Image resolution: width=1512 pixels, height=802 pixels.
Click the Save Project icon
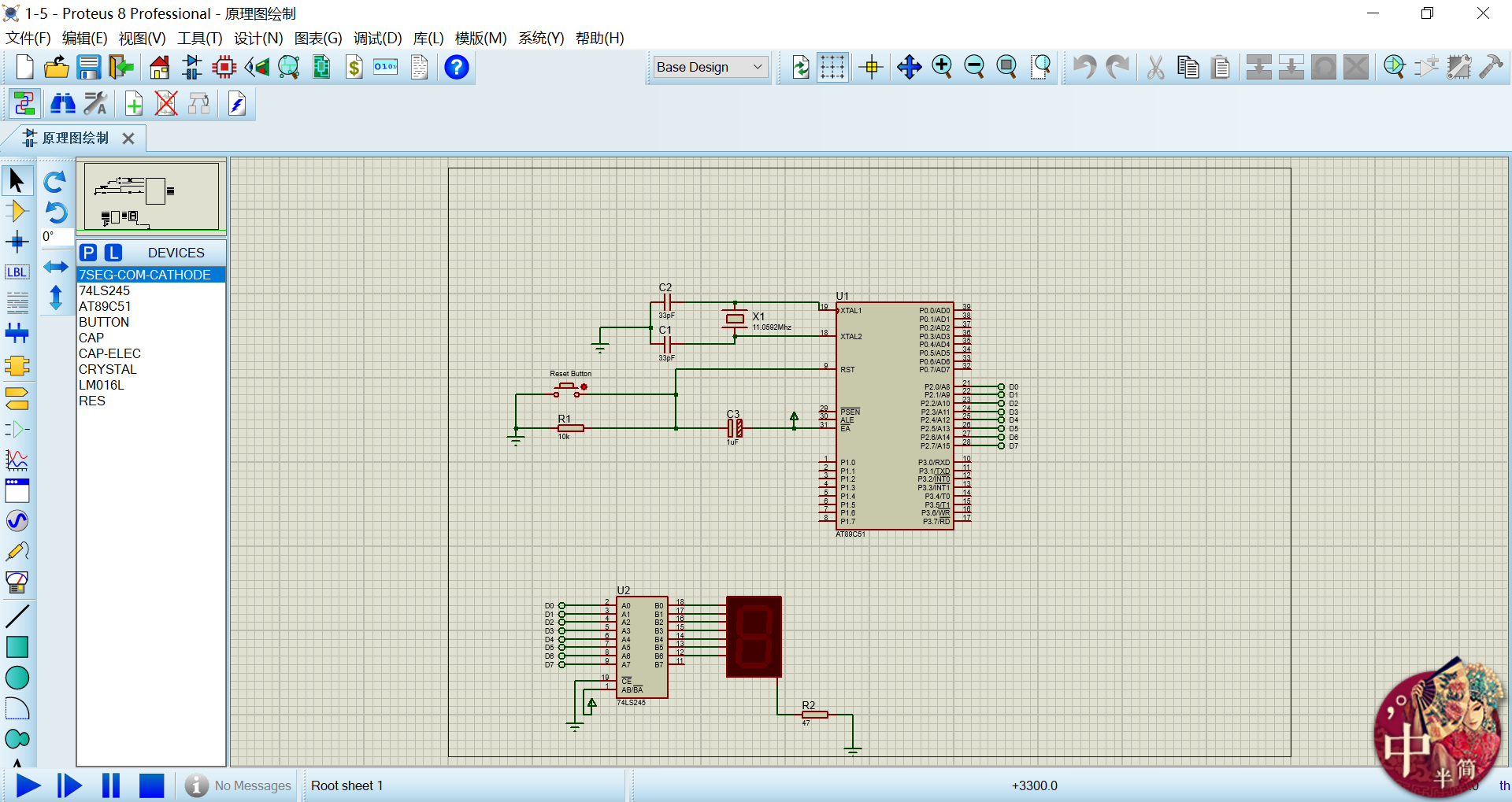point(88,68)
